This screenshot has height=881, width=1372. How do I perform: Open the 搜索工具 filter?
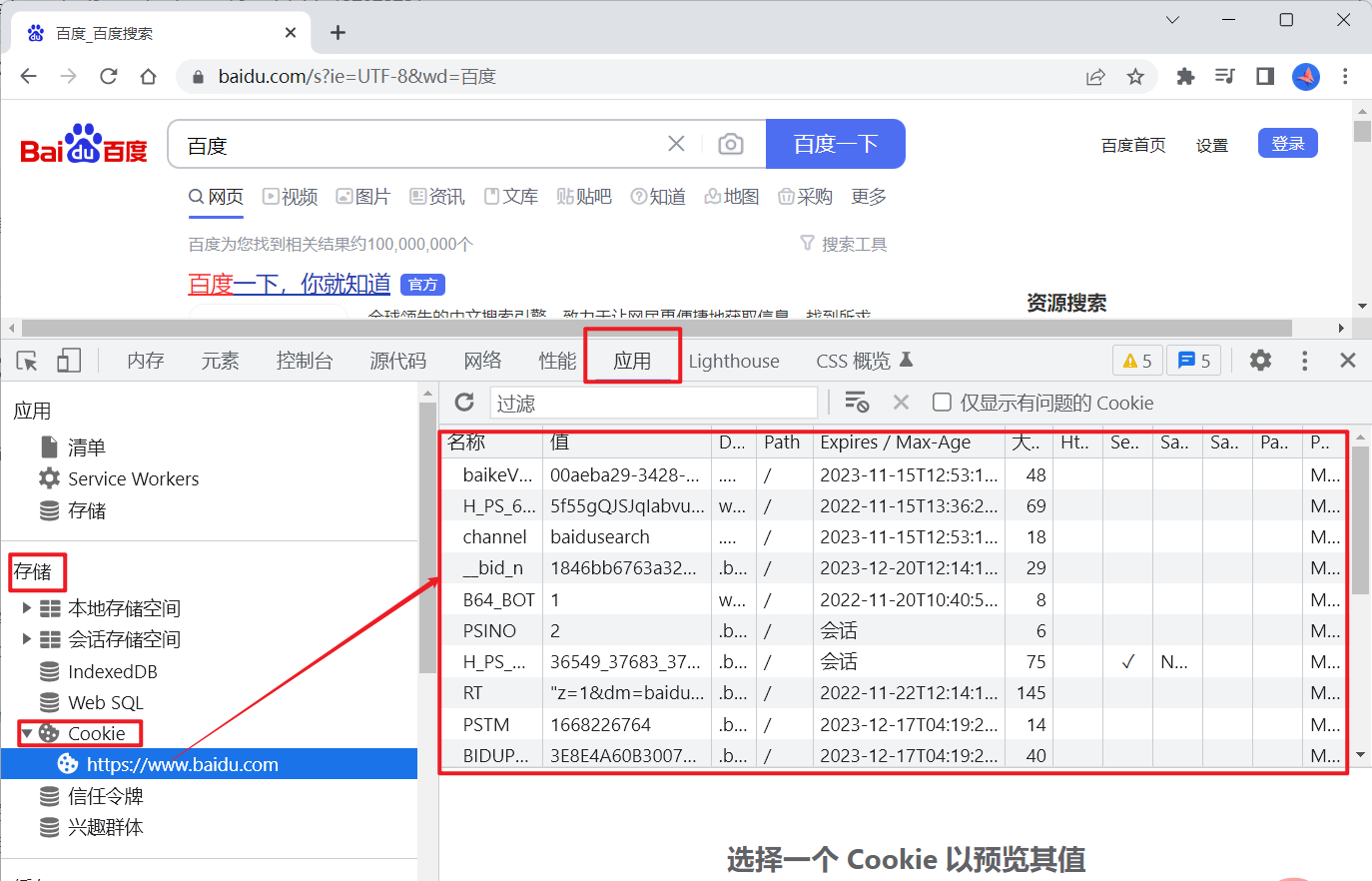844,244
